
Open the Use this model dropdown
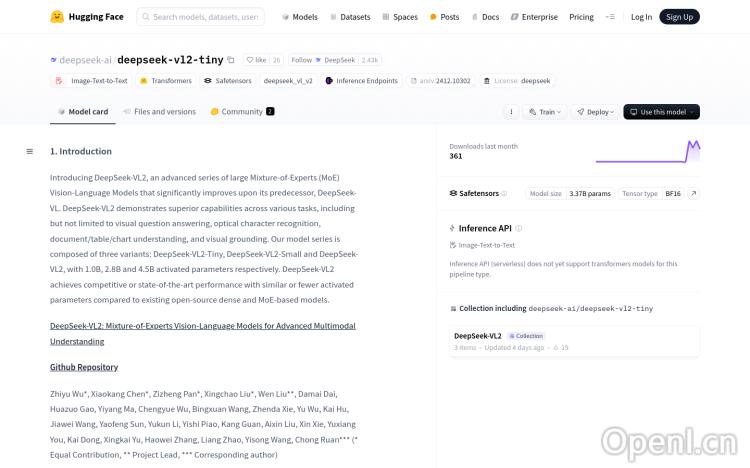coord(661,112)
